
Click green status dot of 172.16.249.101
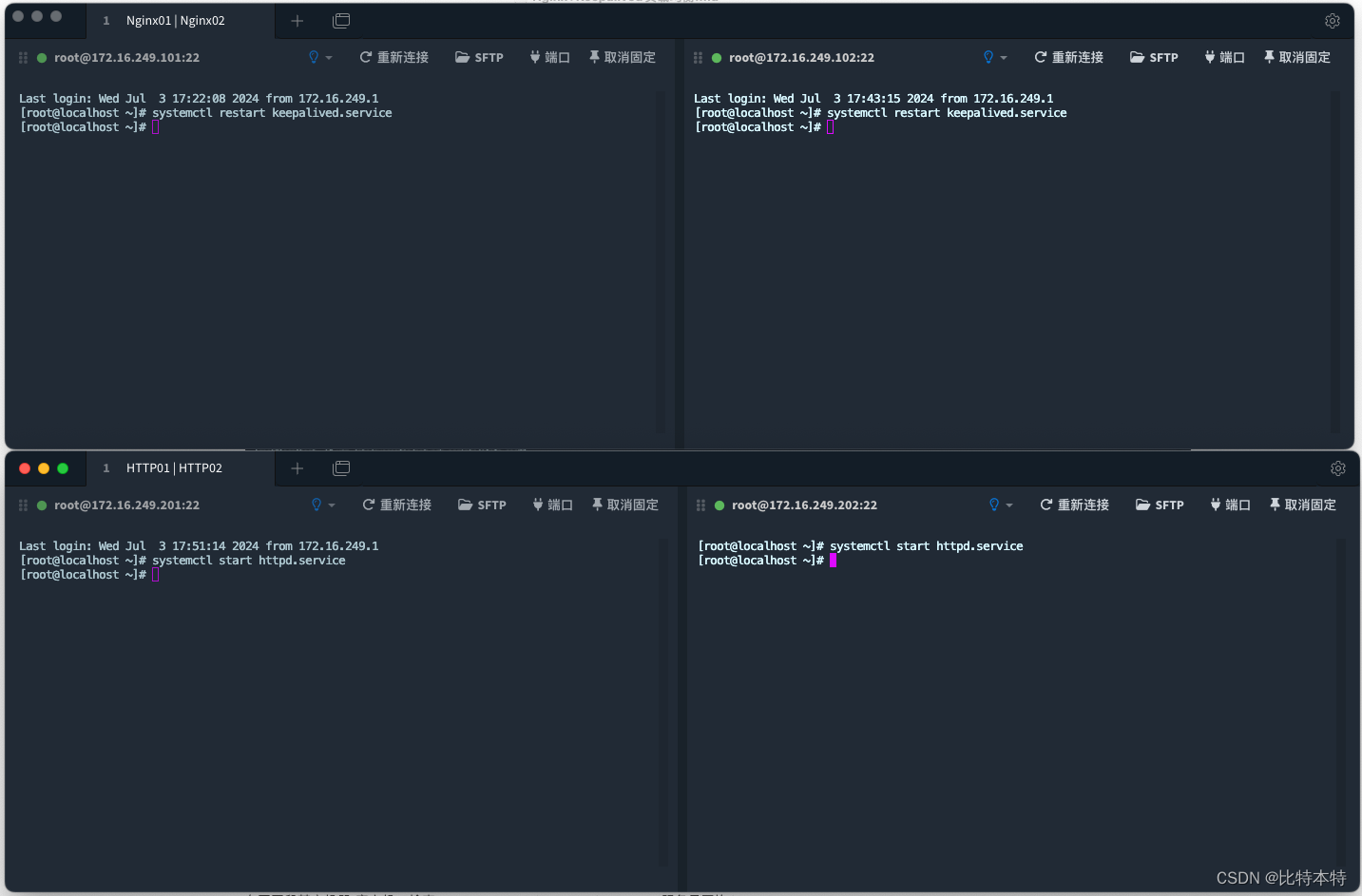point(42,58)
